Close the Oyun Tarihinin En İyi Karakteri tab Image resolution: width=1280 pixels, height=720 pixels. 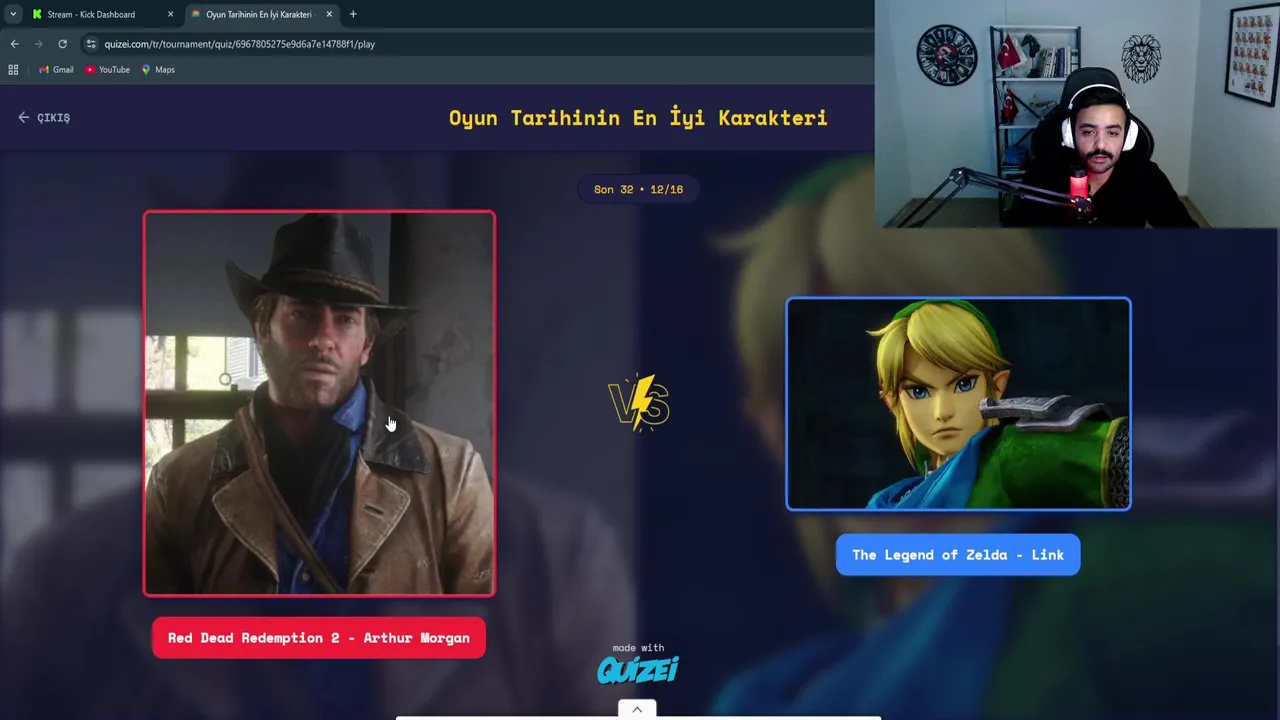(x=329, y=14)
